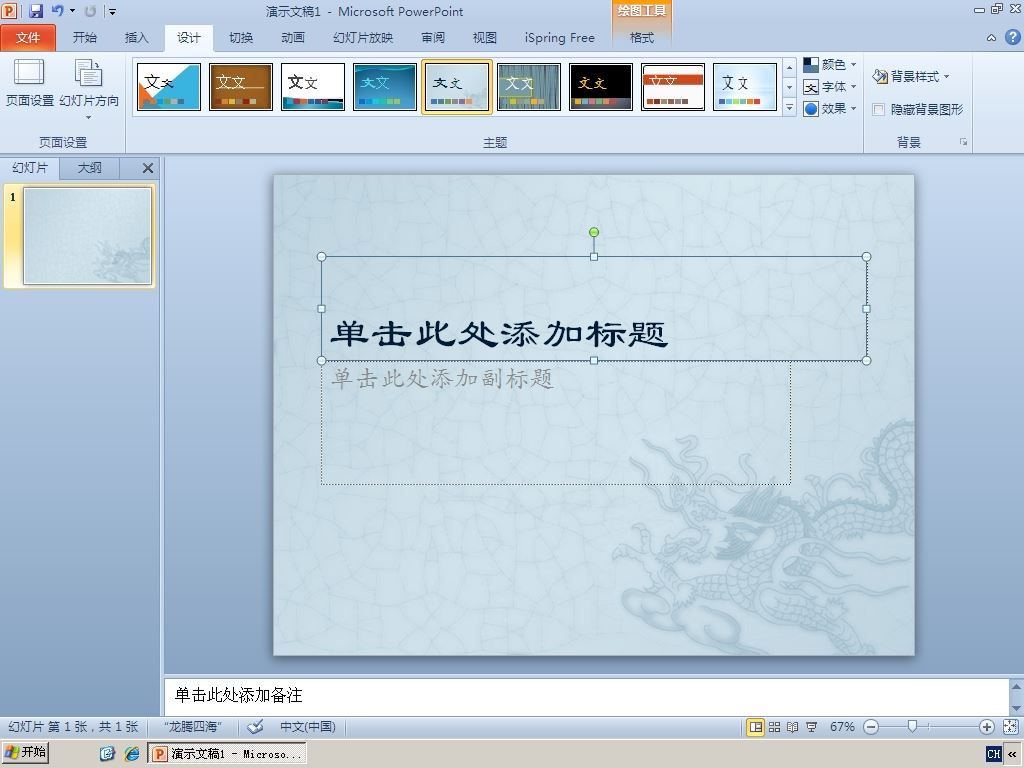1024x768 pixels.
Task: Open PowerPoint Help question mark icon
Action: 1013,37
